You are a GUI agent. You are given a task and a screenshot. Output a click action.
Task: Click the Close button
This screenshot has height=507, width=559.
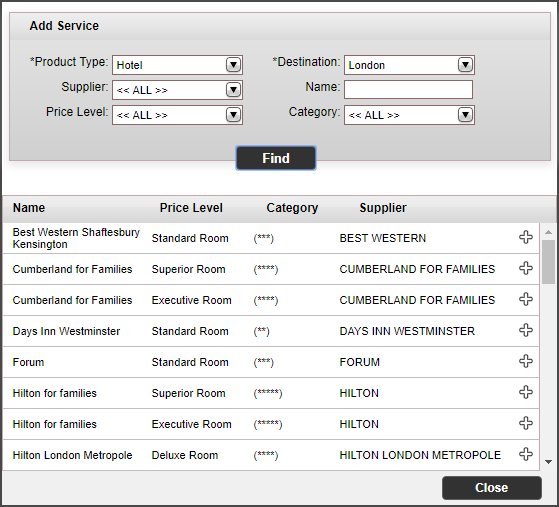(492, 488)
